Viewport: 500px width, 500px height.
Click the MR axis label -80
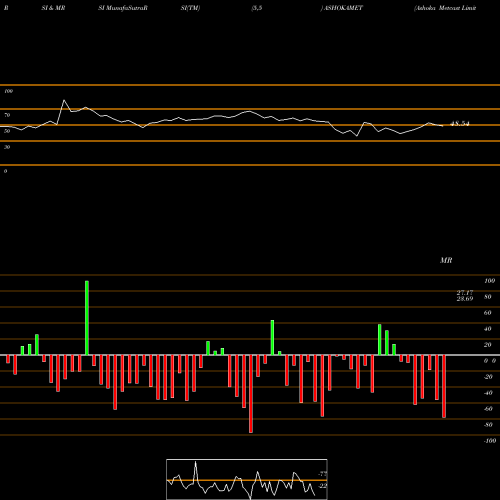tap(488, 425)
